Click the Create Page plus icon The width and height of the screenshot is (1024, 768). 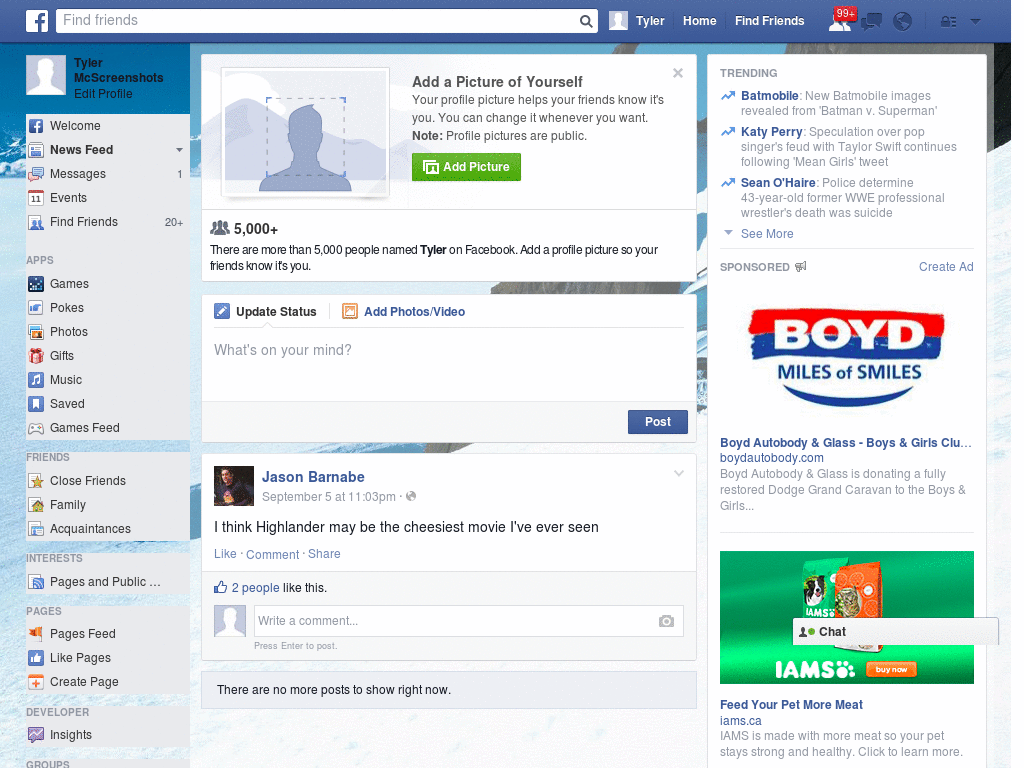coord(36,682)
